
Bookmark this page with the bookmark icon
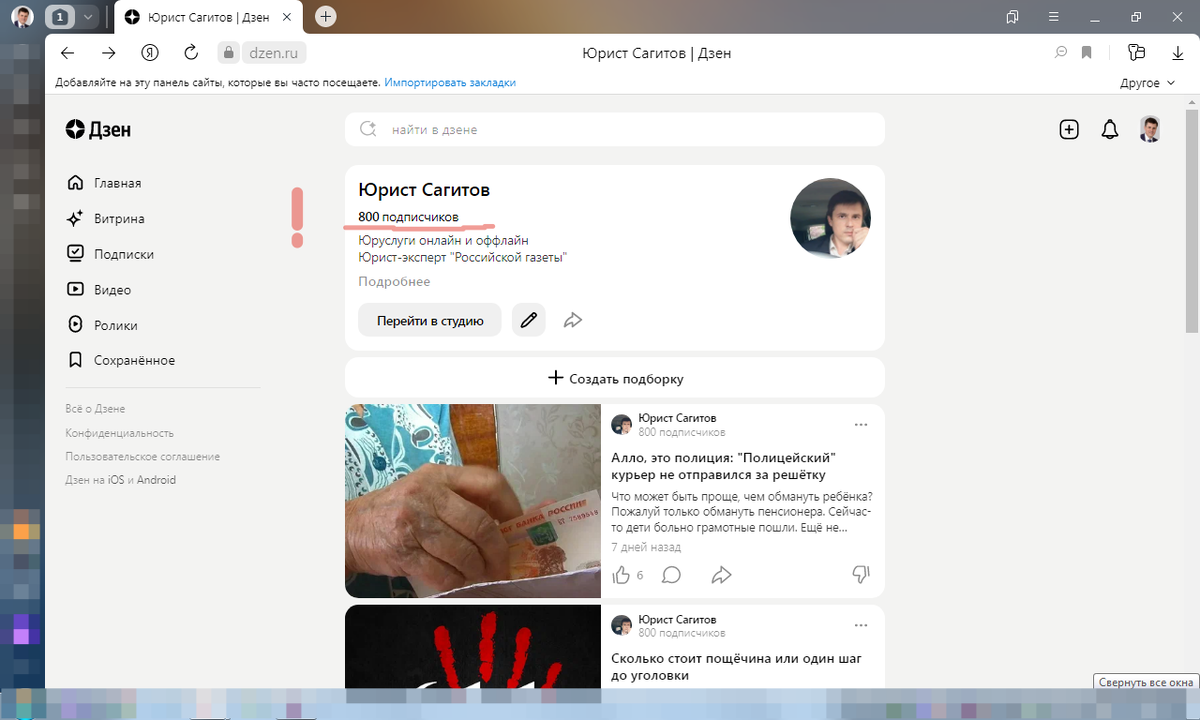(x=1087, y=53)
